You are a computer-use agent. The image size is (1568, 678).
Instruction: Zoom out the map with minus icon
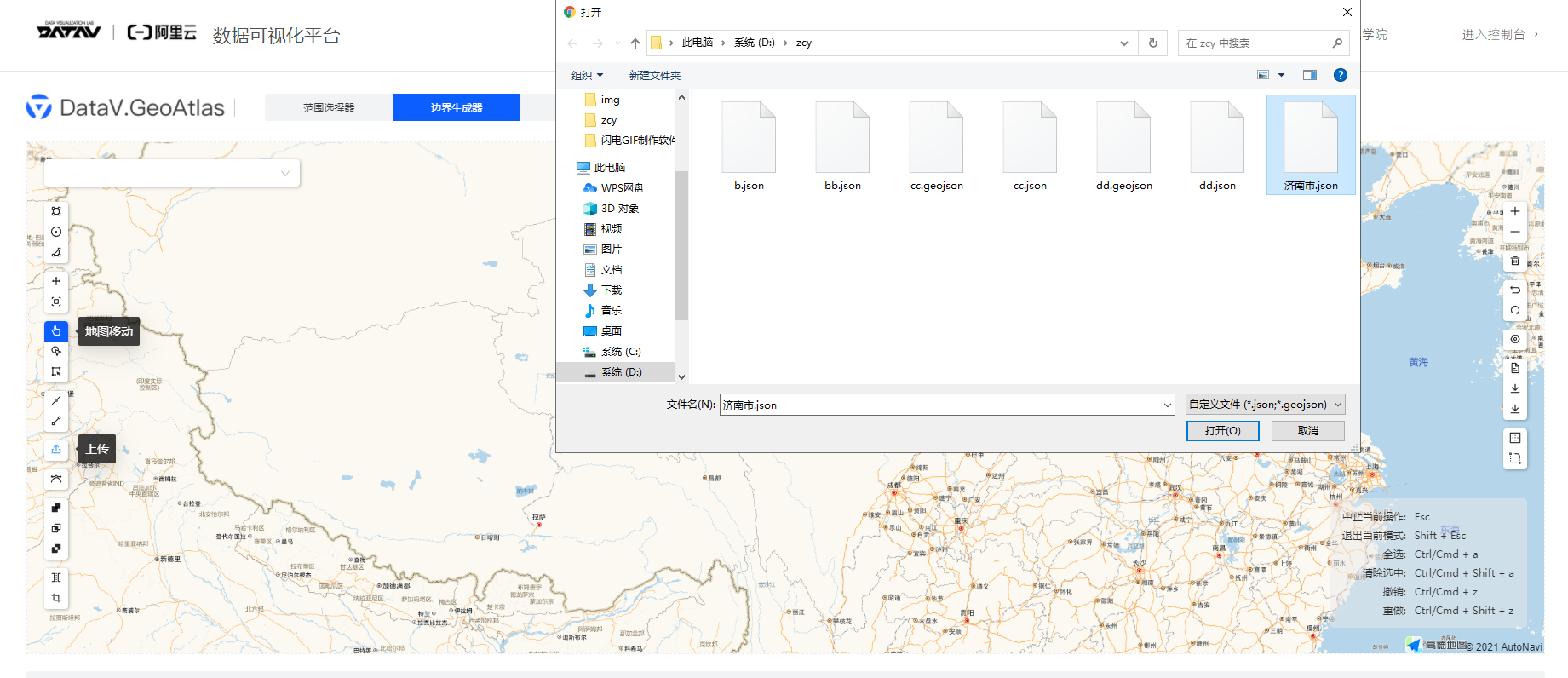tap(1515, 232)
